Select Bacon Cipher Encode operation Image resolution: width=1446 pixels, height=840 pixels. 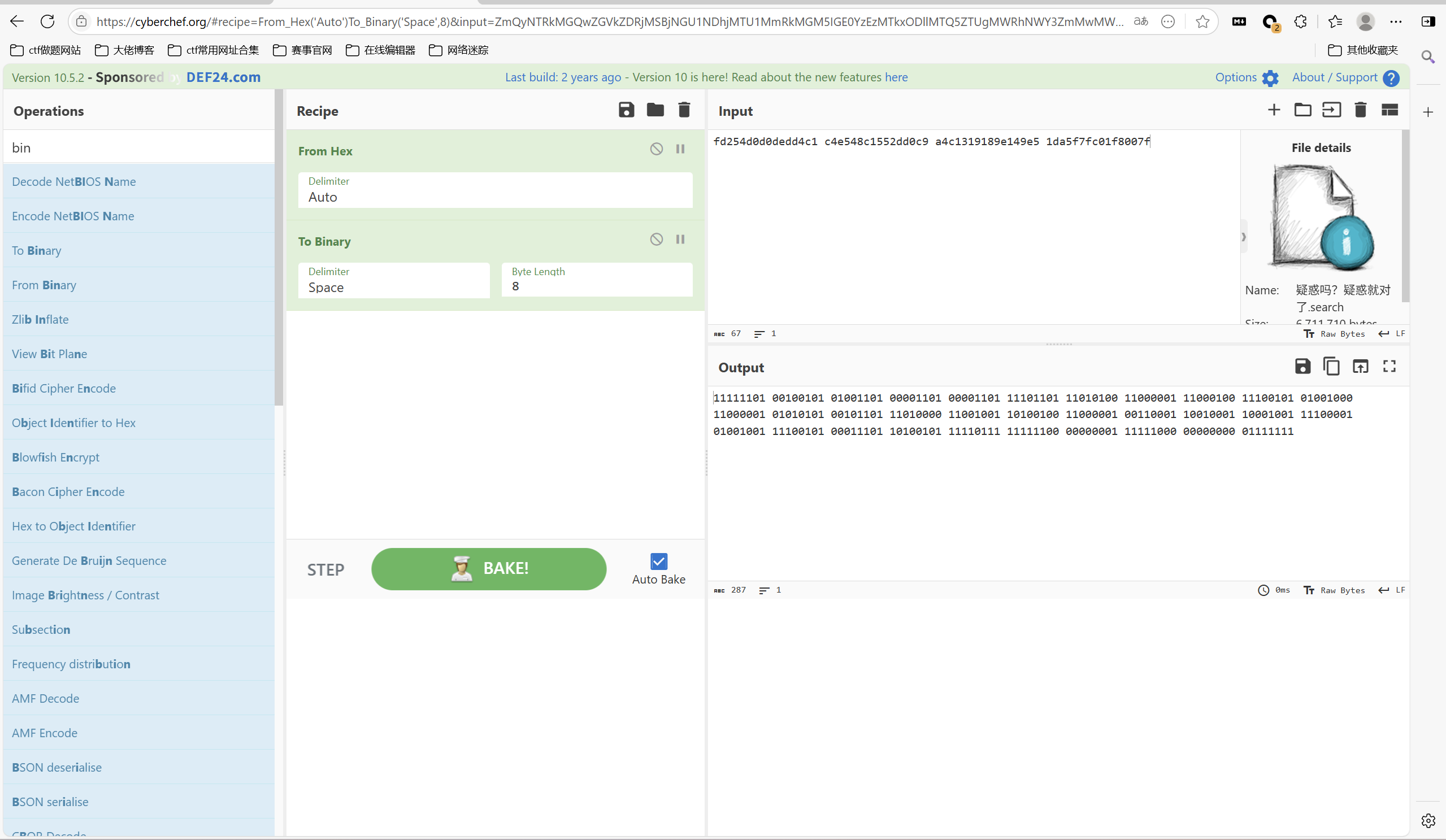click(139, 491)
